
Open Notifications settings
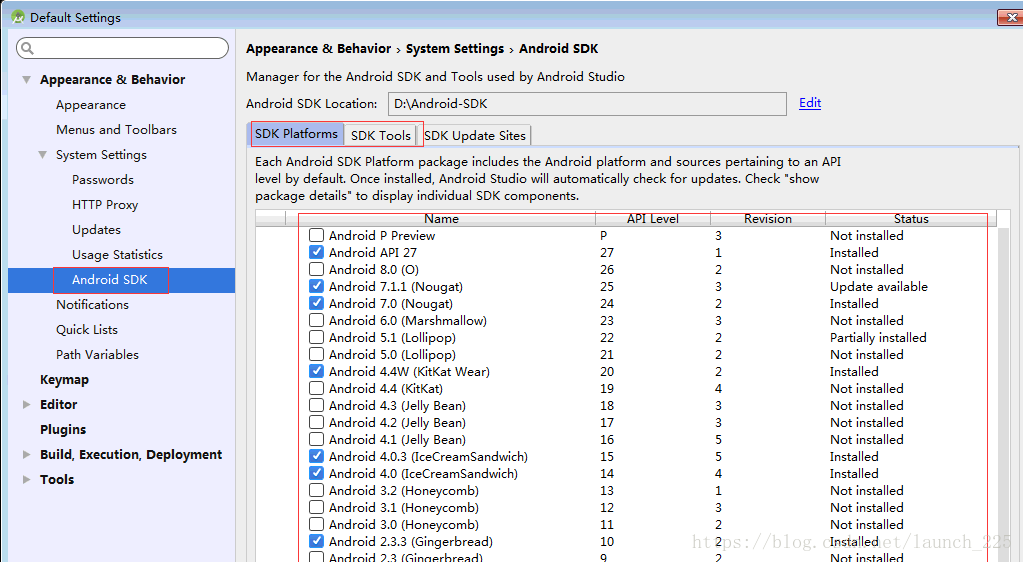(93, 304)
